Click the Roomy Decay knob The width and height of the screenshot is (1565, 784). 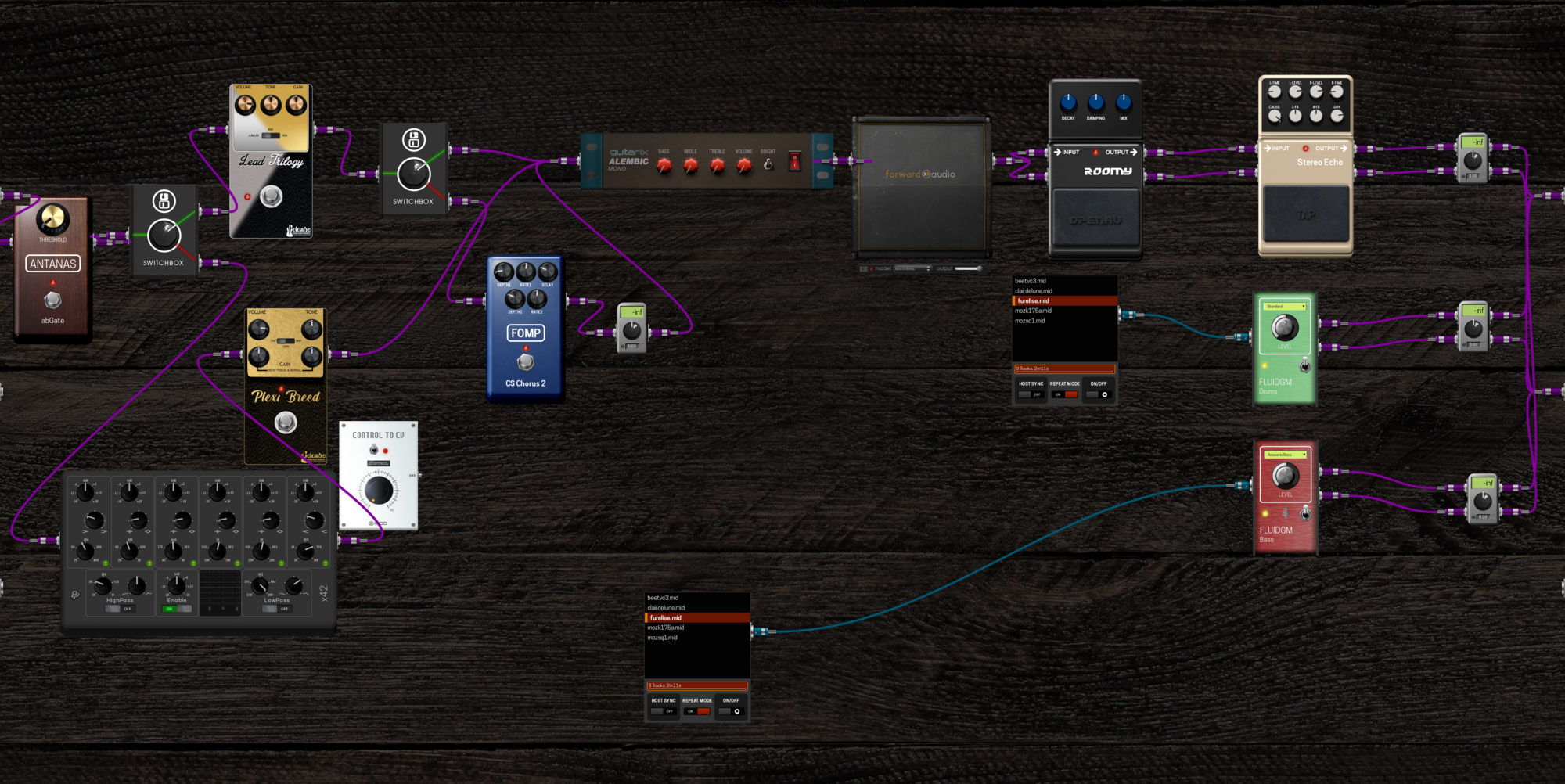pos(1068,102)
